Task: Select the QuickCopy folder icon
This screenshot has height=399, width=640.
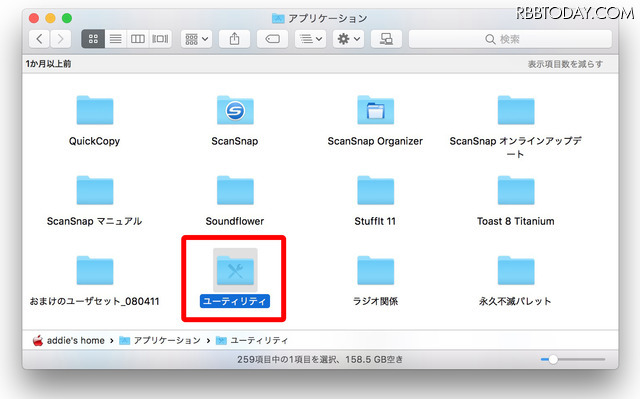Action: 95,110
